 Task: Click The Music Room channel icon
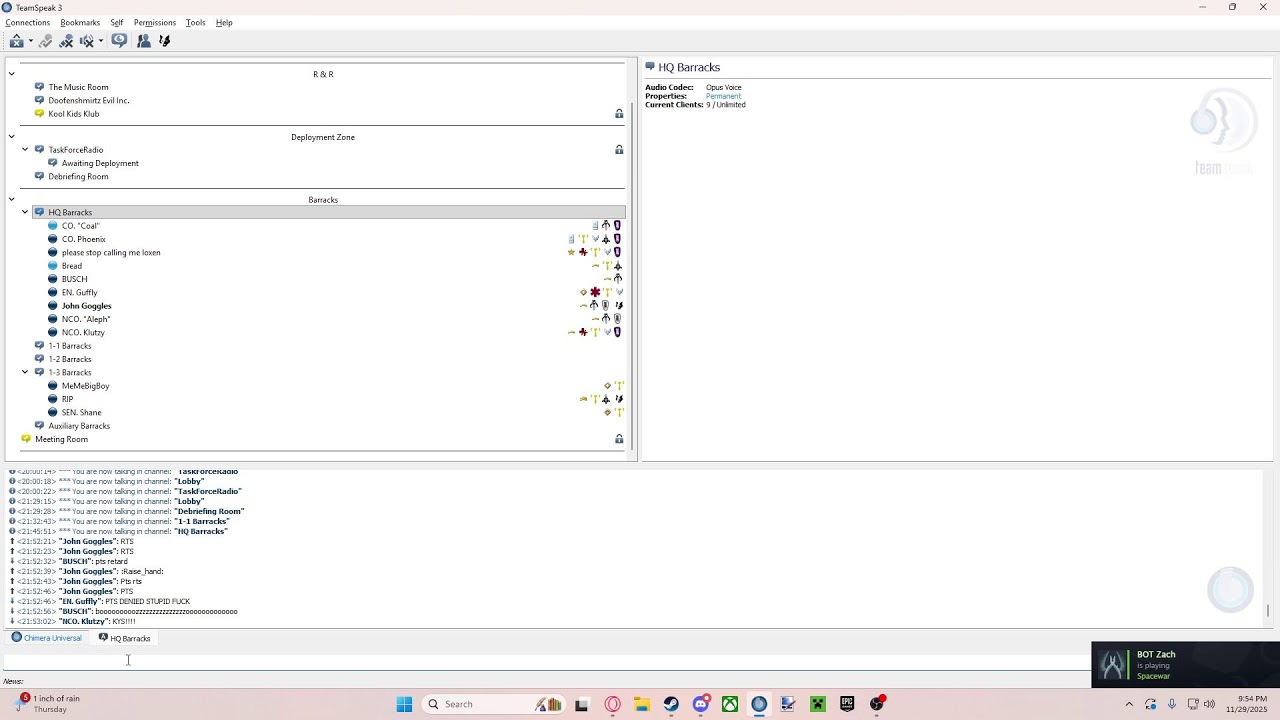pyautogui.click(x=39, y=87)
